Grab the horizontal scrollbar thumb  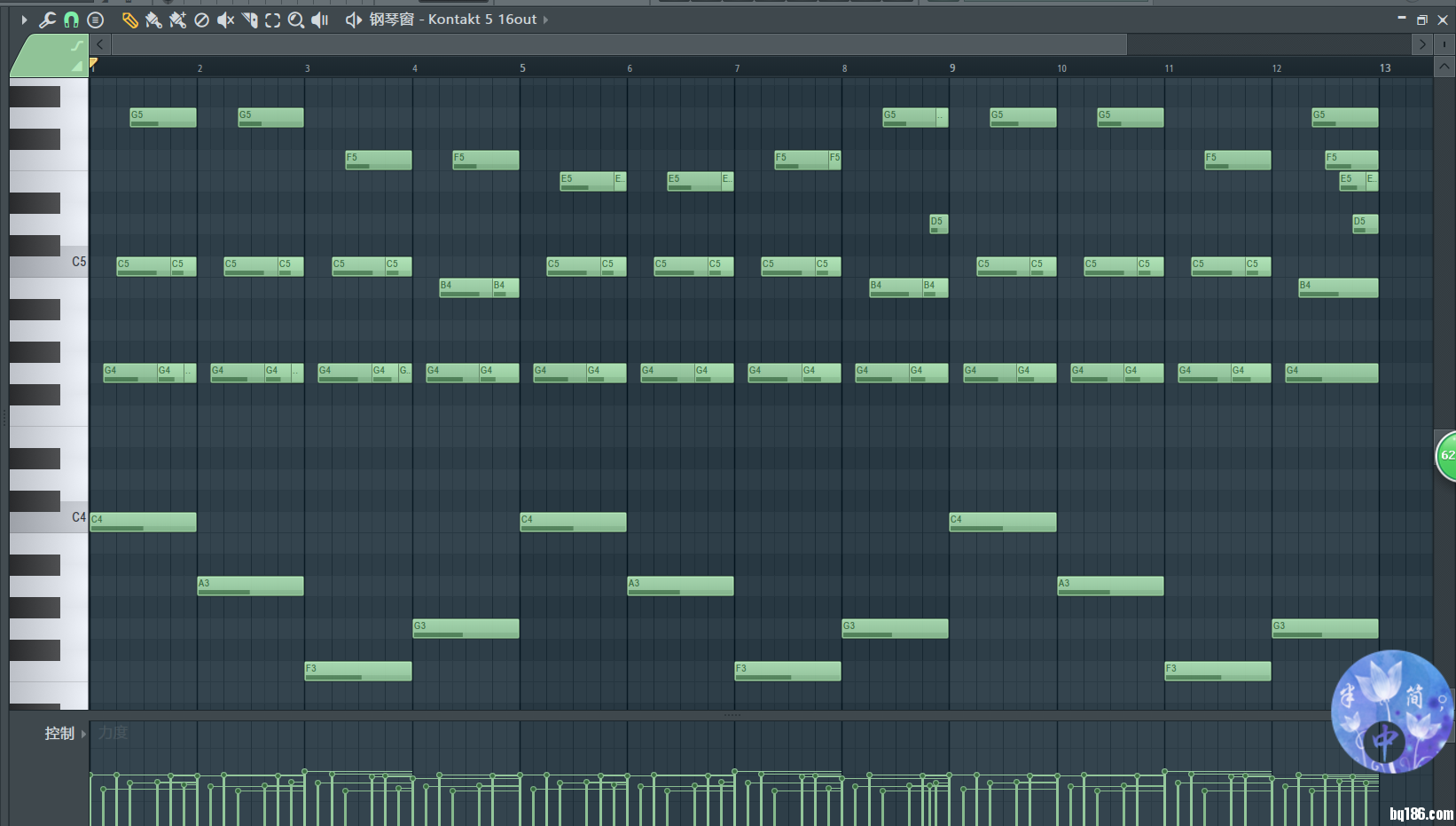click(x=619, y=43)
